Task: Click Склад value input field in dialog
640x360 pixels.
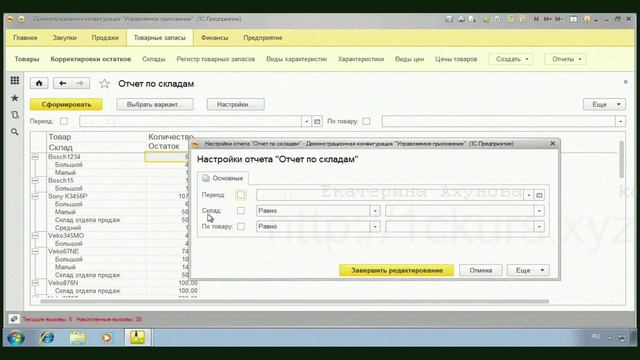Action: 460,211
